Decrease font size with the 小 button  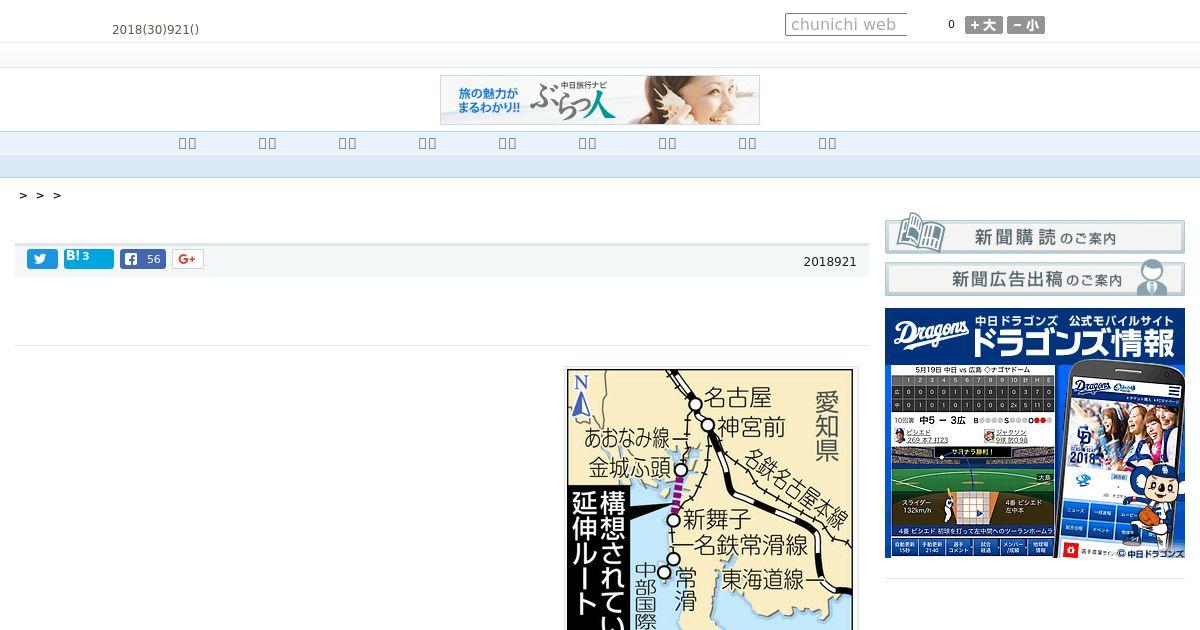click(x=1026, y=25)
